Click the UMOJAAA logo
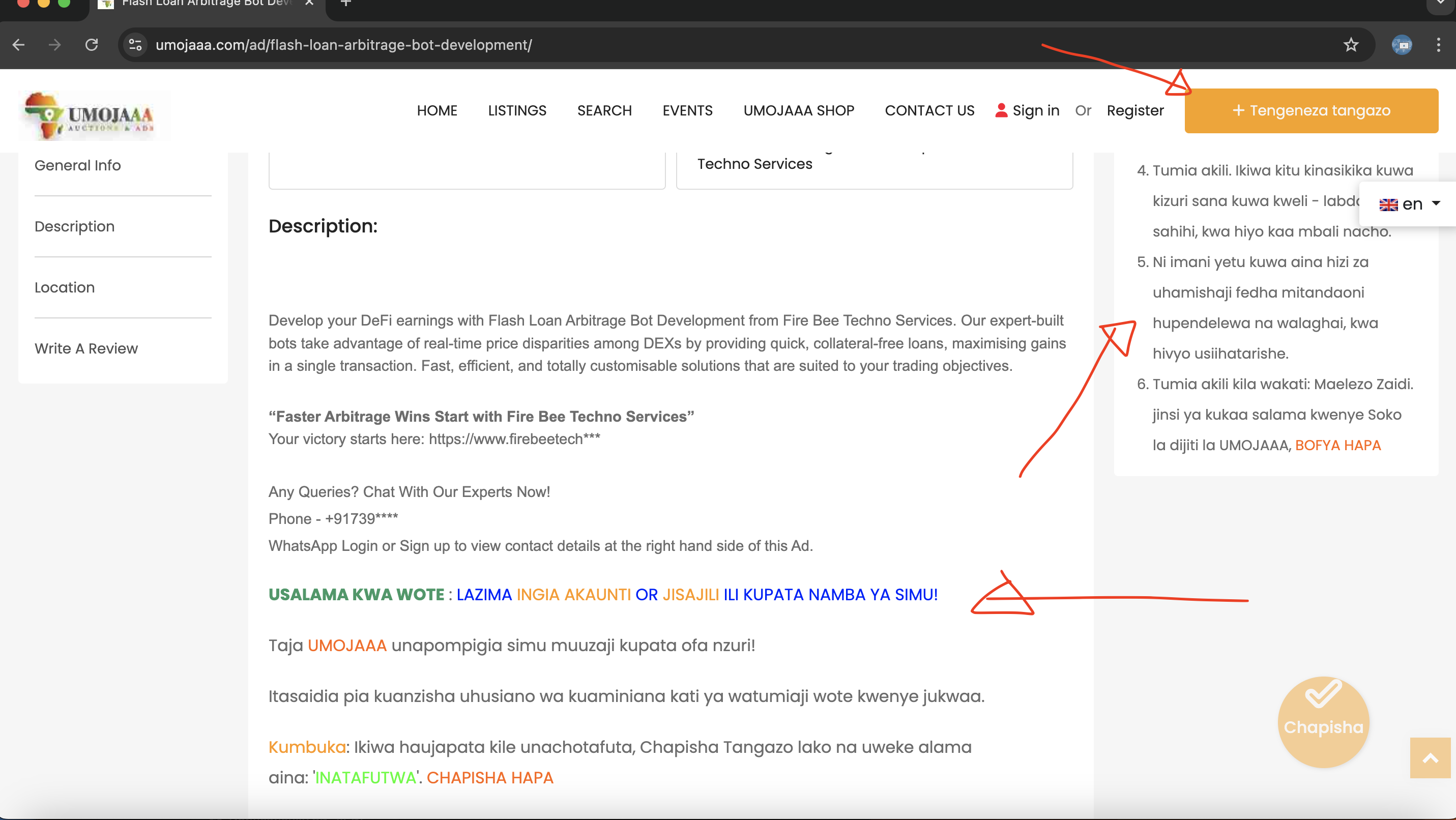The image size is (1456, 820). [94, 115]
